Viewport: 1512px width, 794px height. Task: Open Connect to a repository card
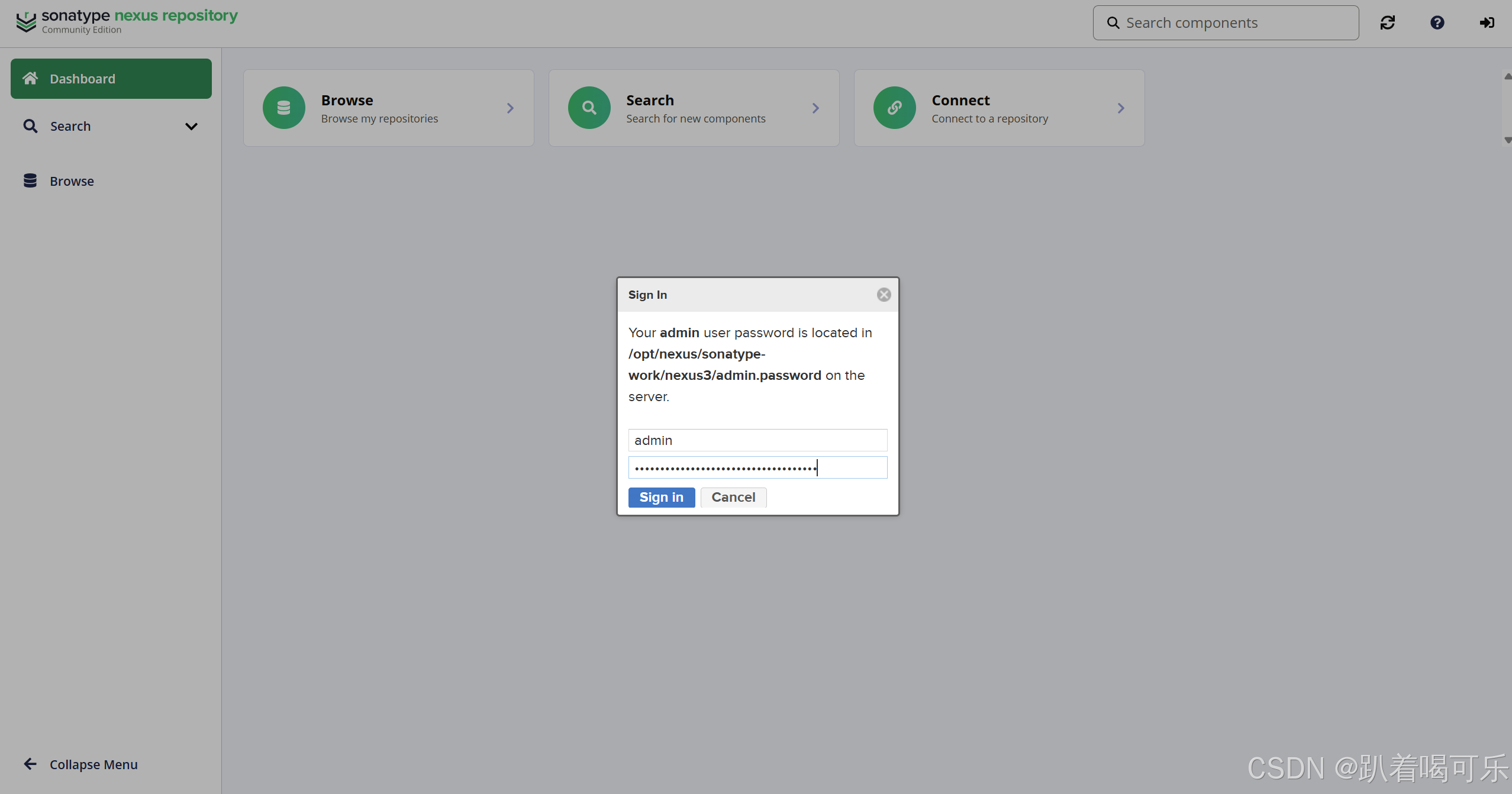click(x=1000, y=108)
